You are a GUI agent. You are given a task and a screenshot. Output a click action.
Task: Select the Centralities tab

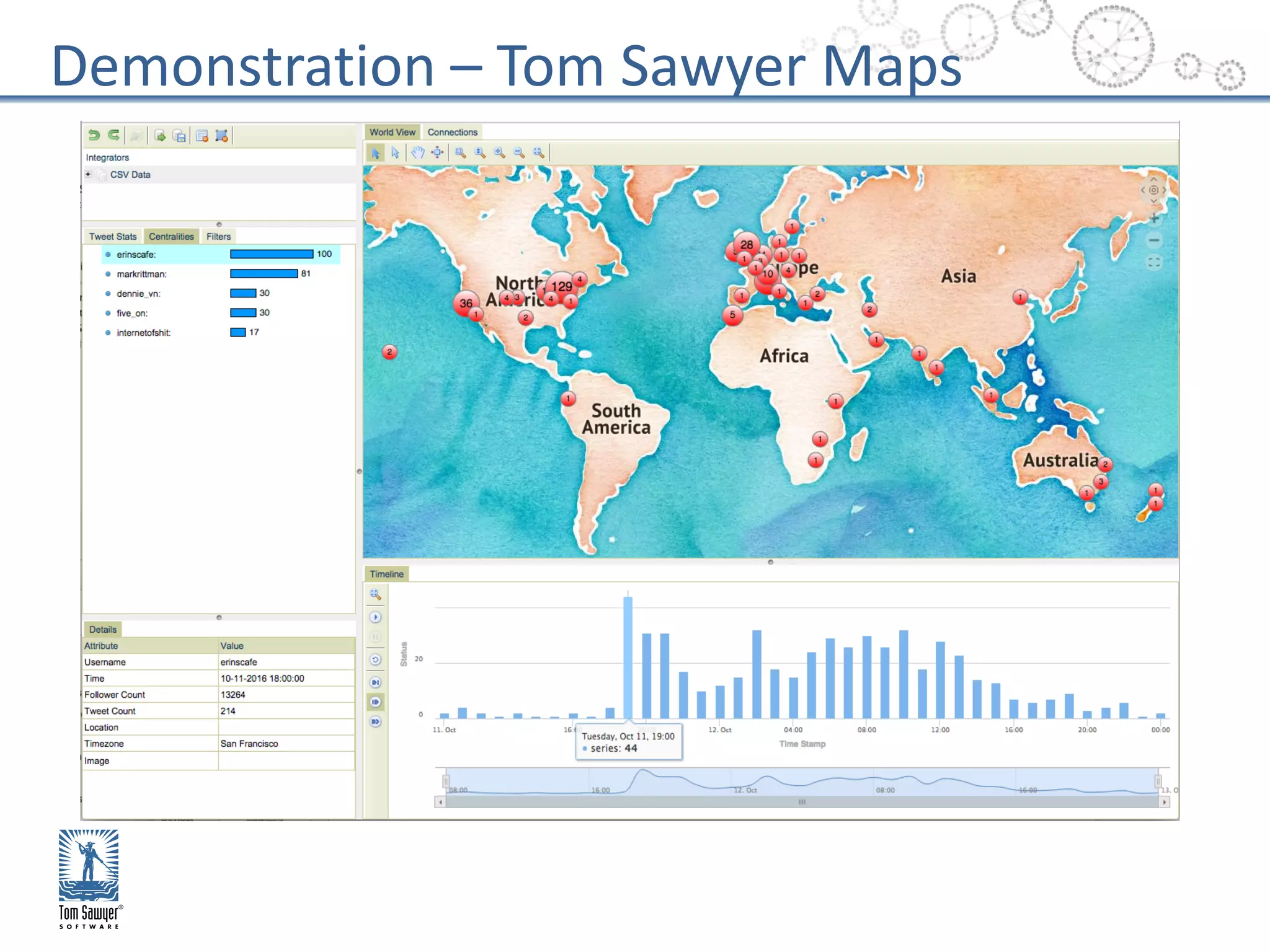click(171, 237)
